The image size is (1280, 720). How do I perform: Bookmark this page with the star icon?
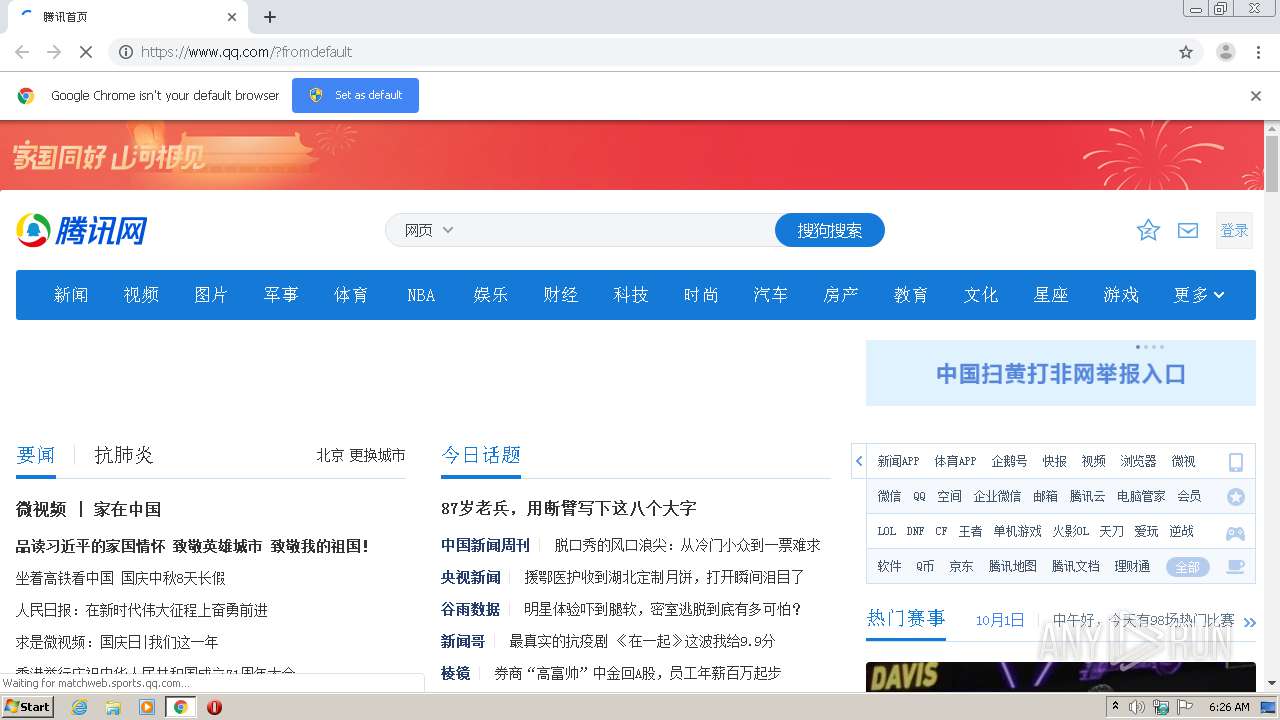pos(1186,52)
